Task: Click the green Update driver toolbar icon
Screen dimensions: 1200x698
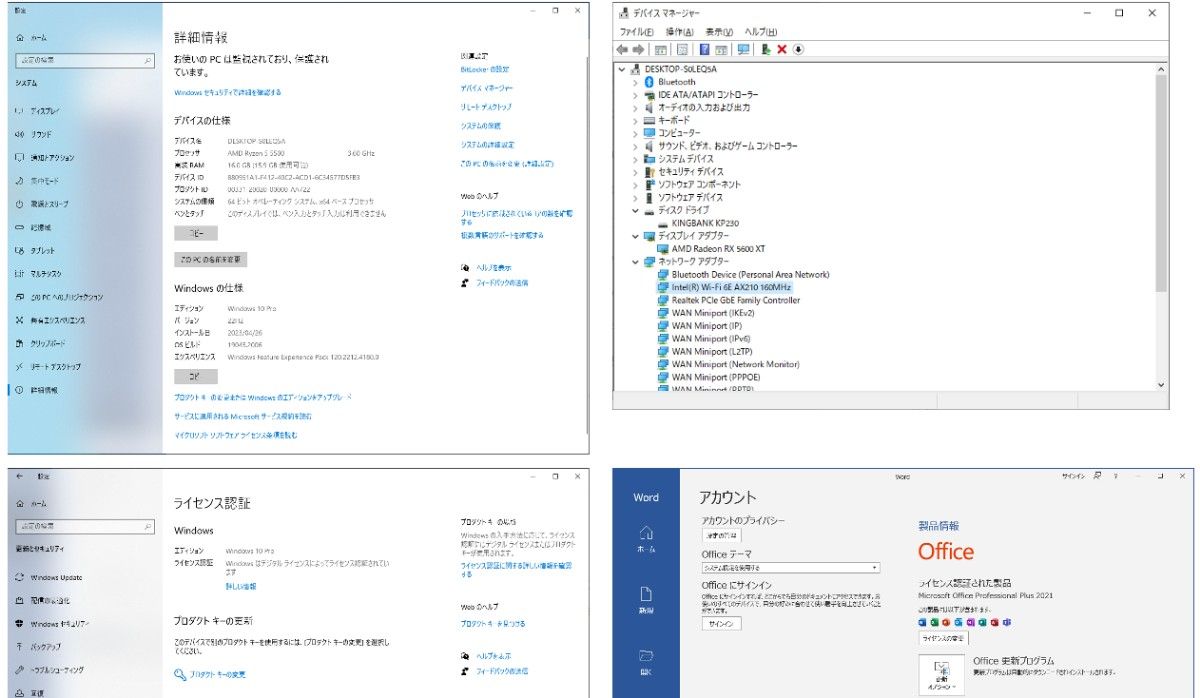Action: click(766, 49)
